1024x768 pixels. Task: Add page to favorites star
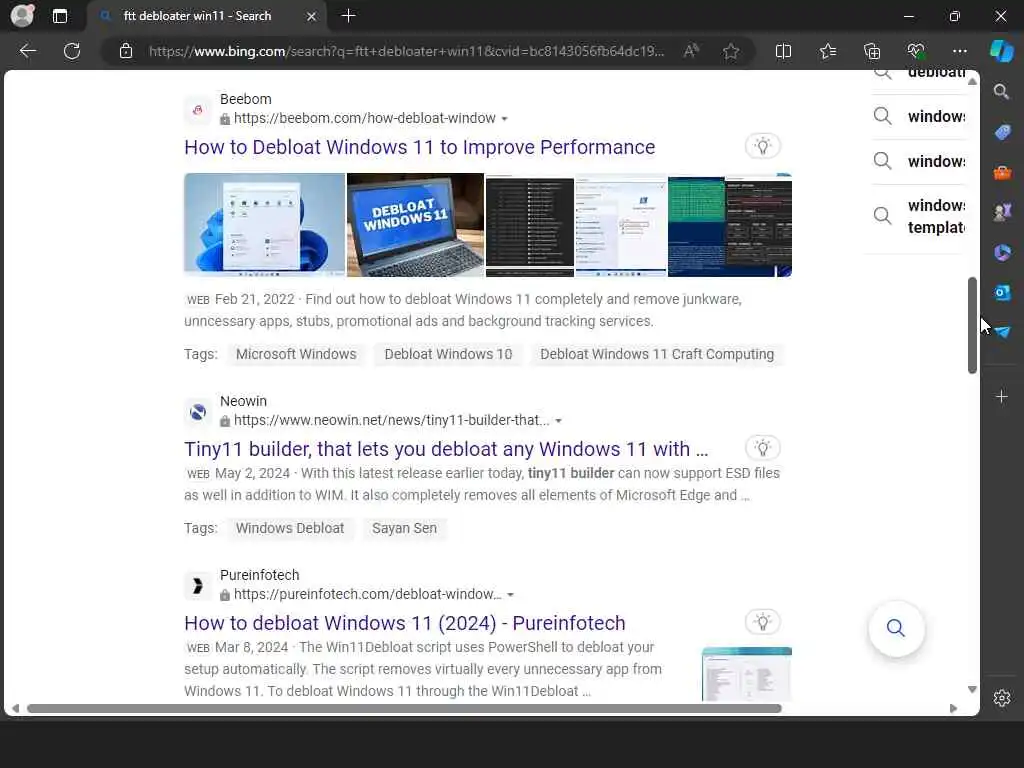731,51
